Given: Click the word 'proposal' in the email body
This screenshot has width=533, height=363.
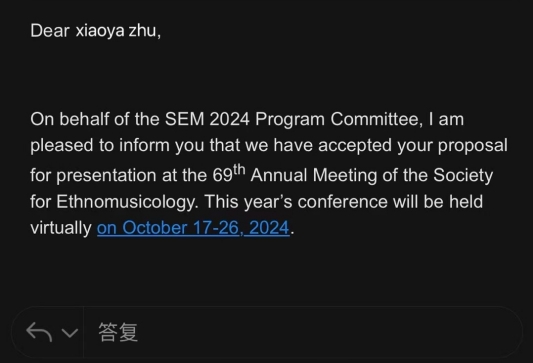Looking at the screenshot, I should [x=472, y=146].
